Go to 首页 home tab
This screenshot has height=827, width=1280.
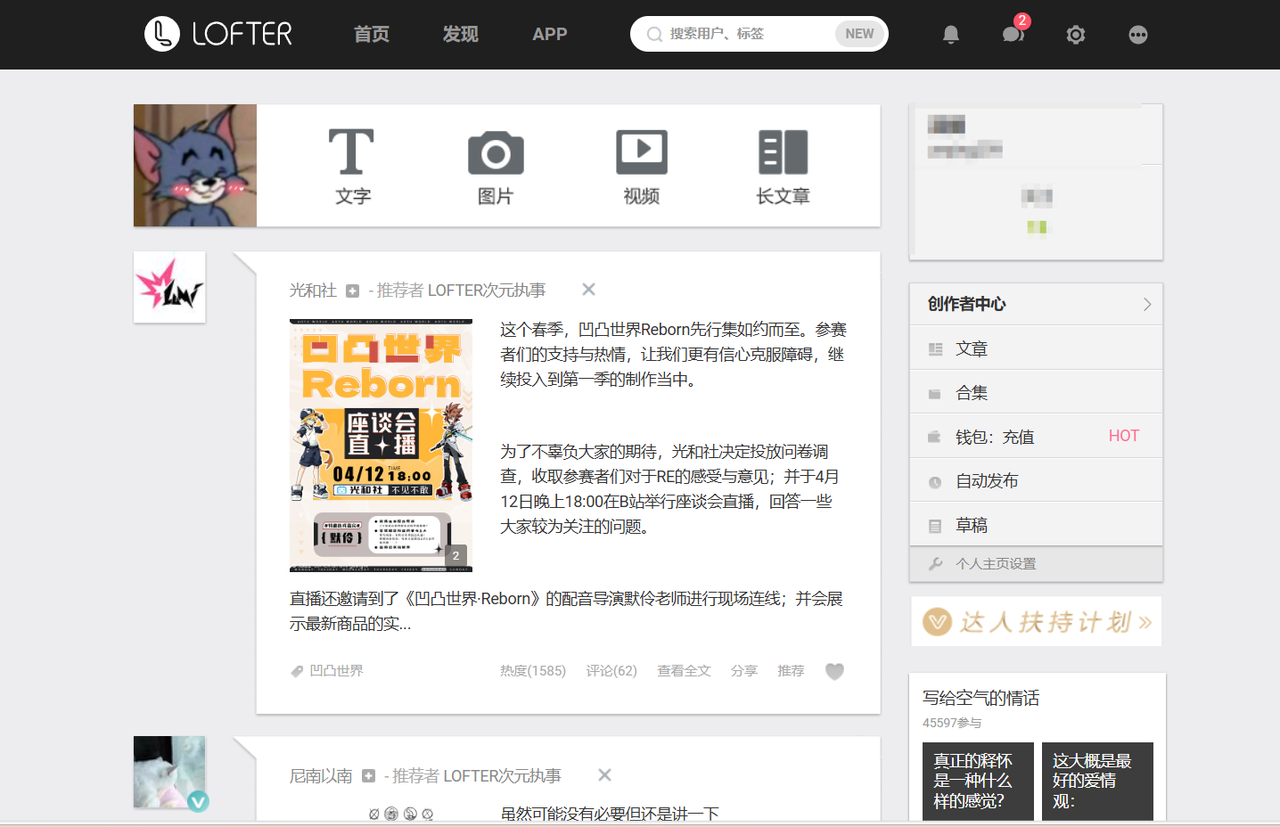[x=371, y=34]
